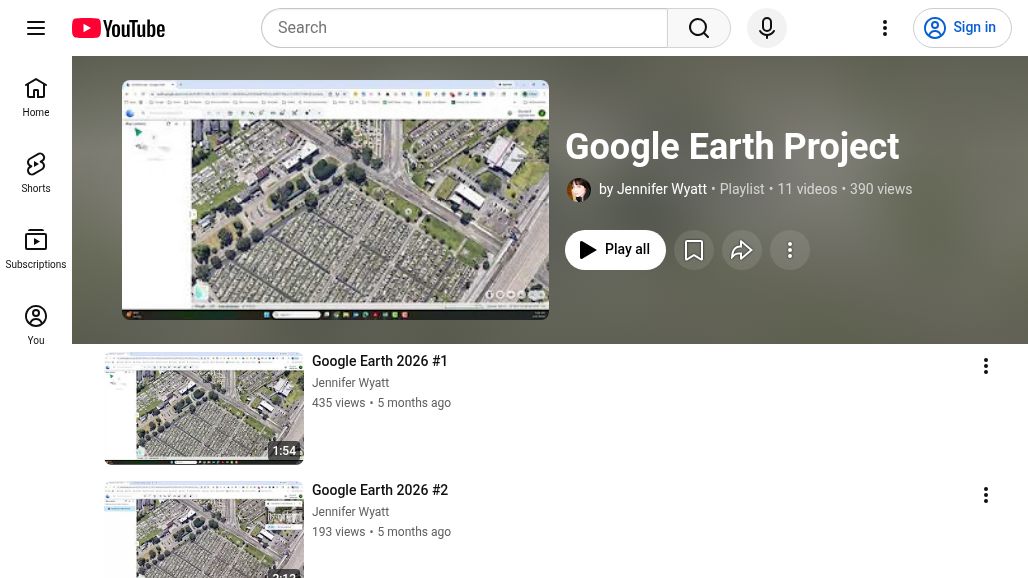Open action menu for Google Earth 2026 #2

tap(985, 495)
